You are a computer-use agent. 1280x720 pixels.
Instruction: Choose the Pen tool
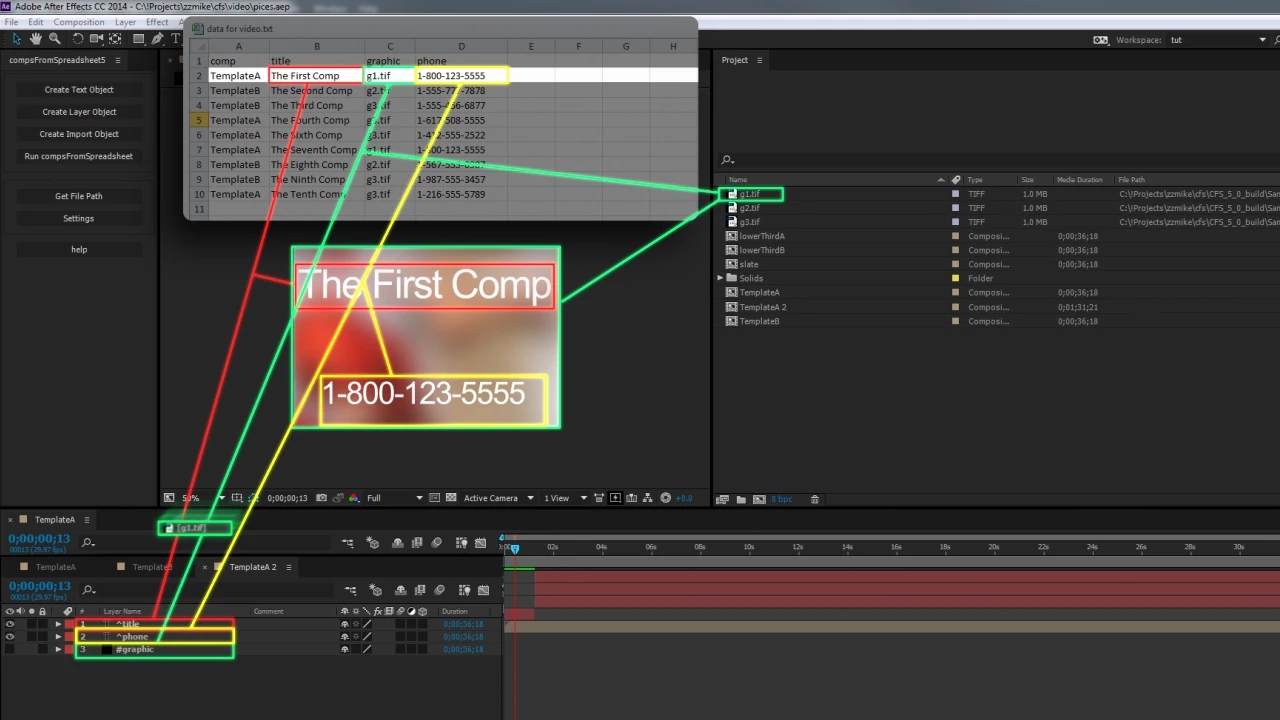158,38
